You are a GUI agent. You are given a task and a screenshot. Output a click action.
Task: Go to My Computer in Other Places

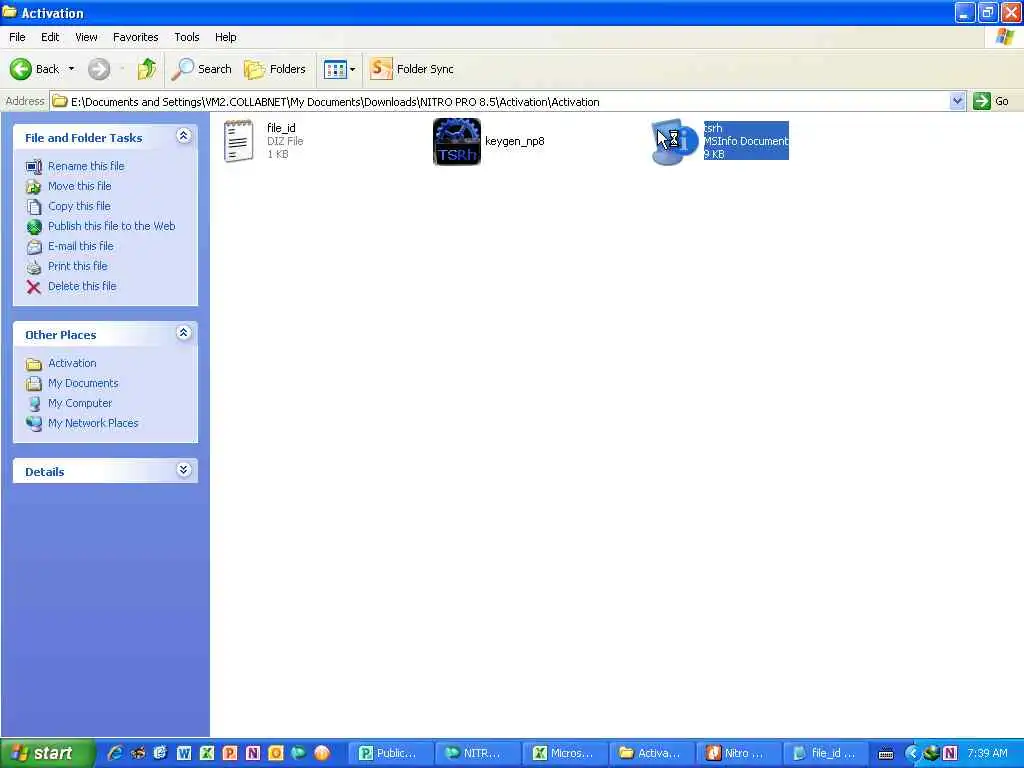80,403
